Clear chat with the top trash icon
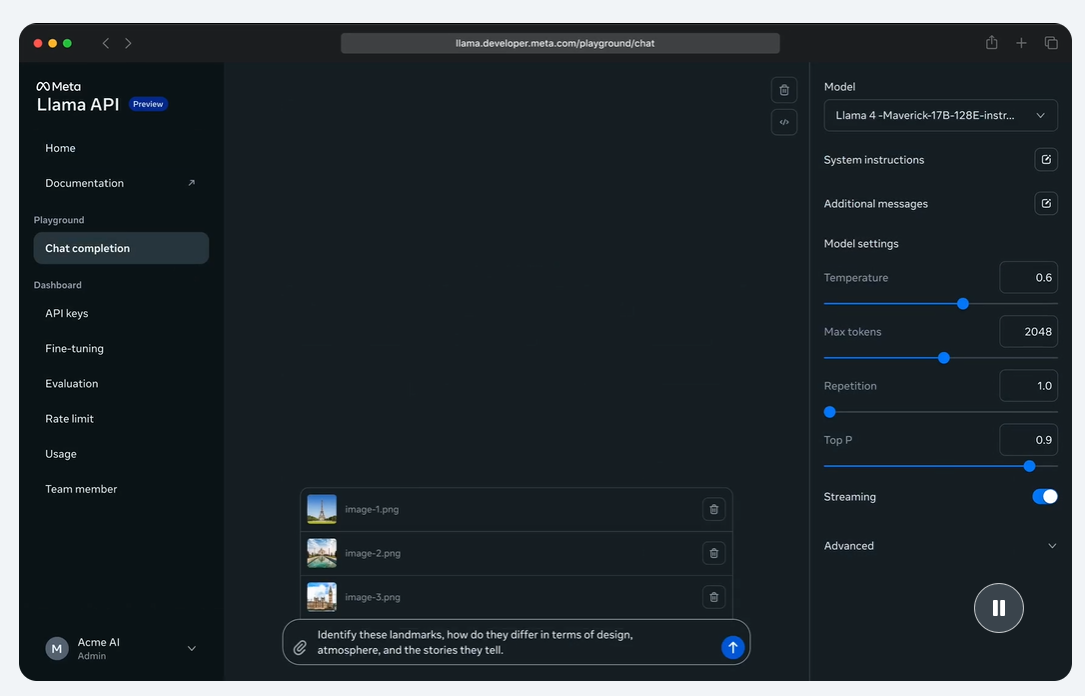 [x=784, y=90]
